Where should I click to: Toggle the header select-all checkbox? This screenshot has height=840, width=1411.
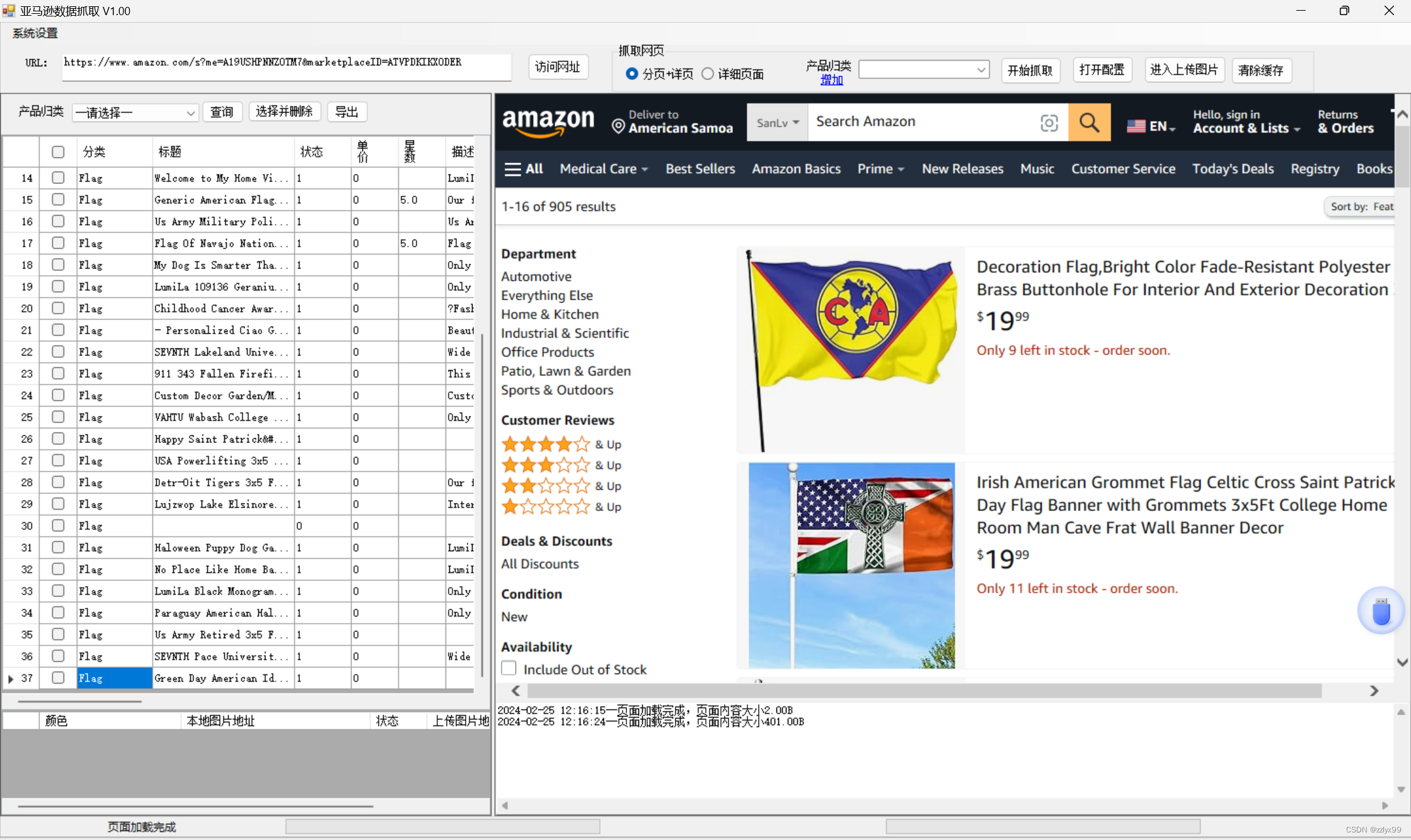tap(58, 151)
